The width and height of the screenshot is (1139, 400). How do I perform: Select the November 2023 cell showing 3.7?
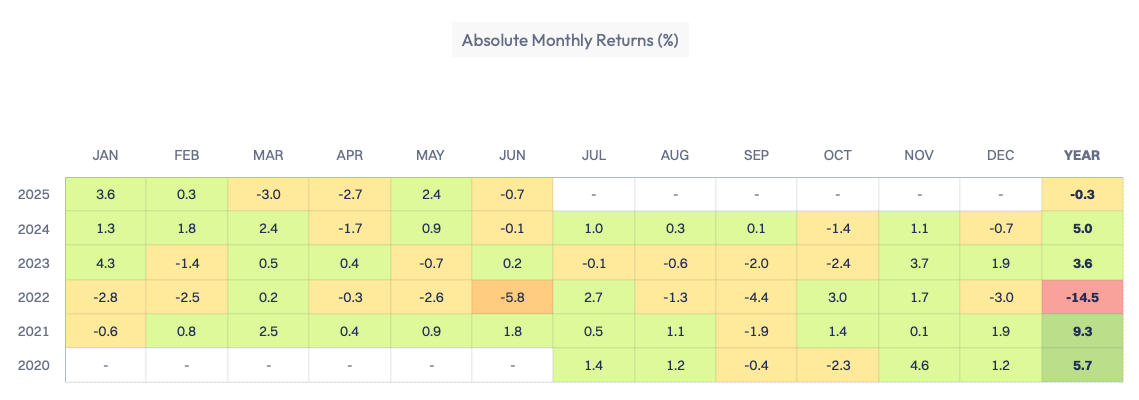(919, 263)
